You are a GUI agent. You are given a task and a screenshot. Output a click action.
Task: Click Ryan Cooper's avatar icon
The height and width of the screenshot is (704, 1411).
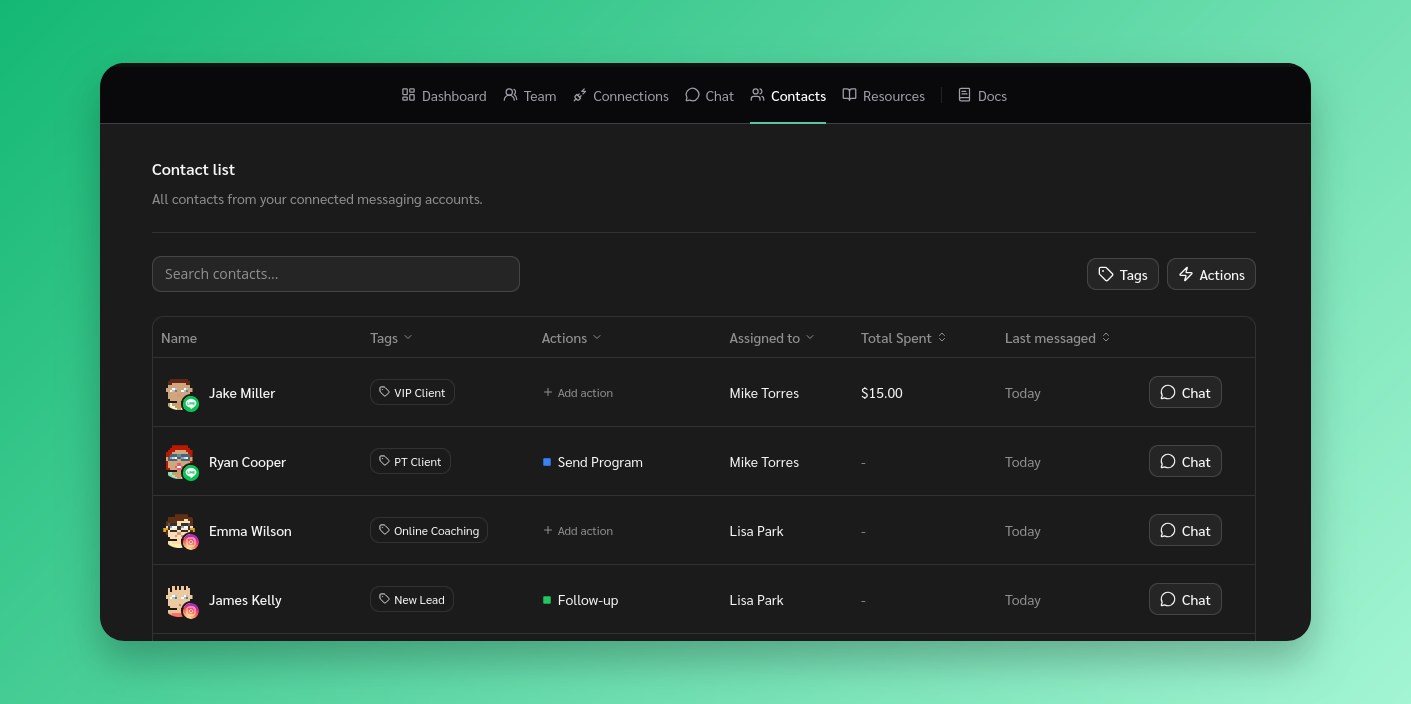pos(180,462)
